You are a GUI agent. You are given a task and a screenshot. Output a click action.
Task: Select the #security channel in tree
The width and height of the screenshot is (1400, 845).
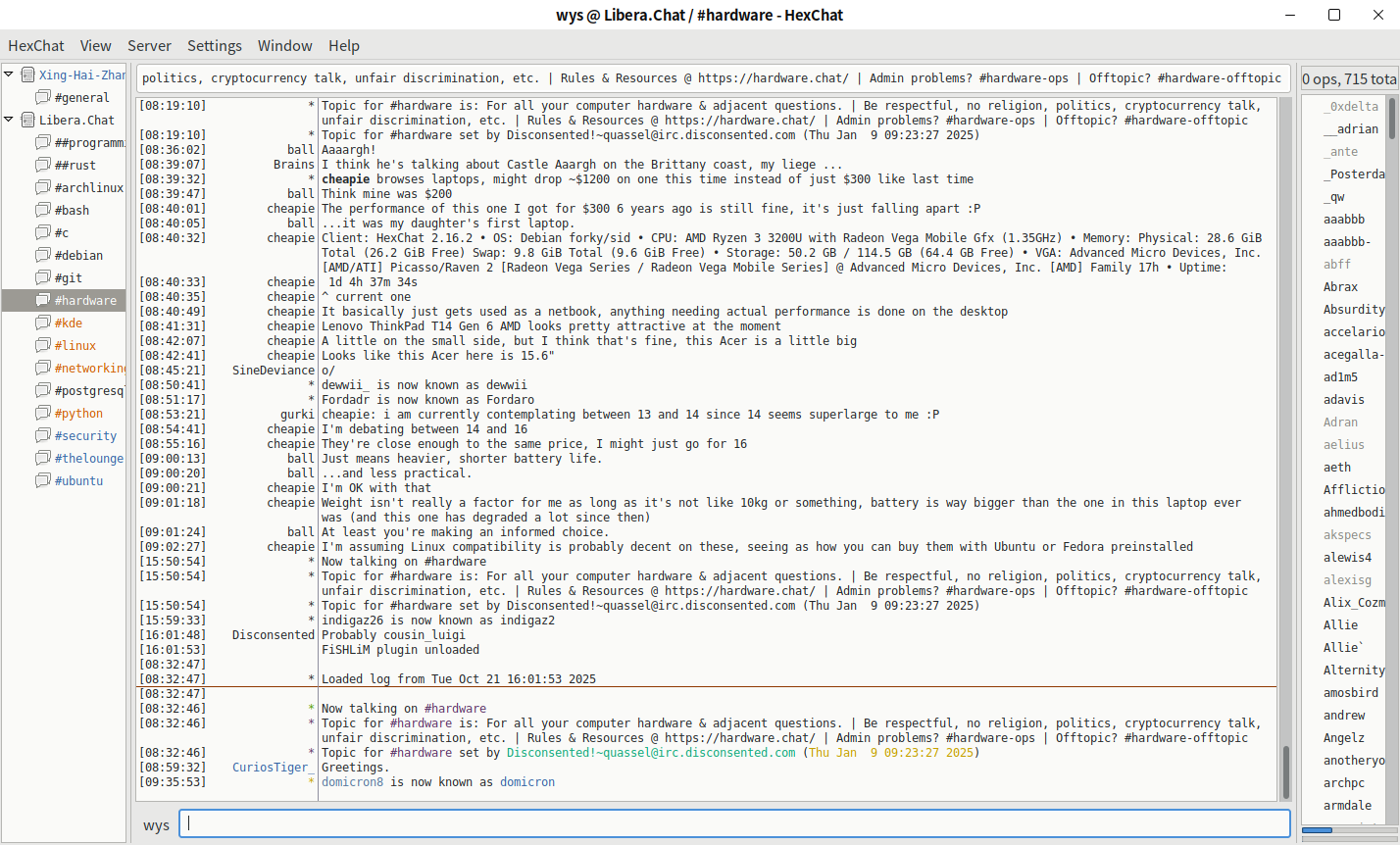coord(85,435)
